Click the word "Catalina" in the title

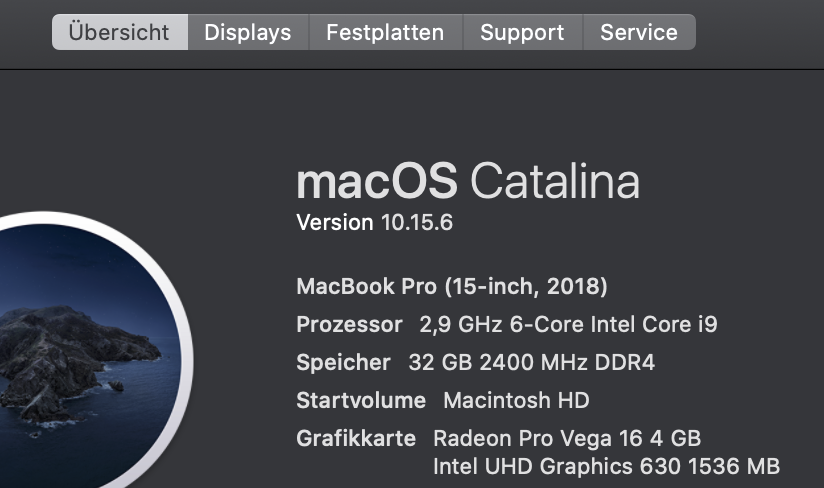coord(555,182)
